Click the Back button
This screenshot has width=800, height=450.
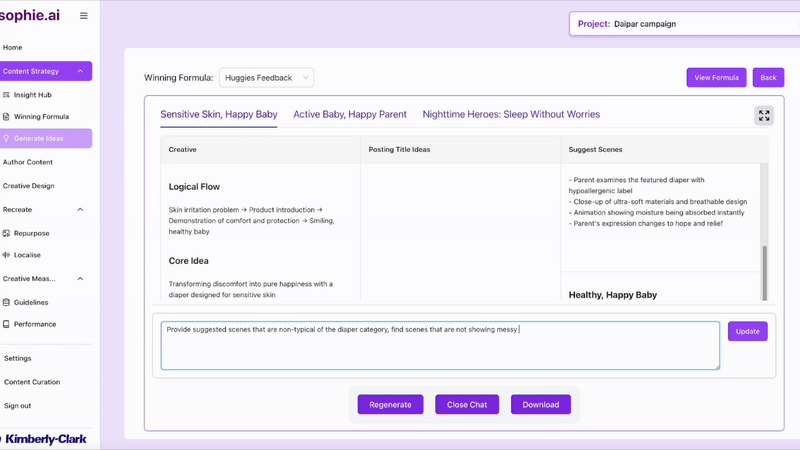768,78
